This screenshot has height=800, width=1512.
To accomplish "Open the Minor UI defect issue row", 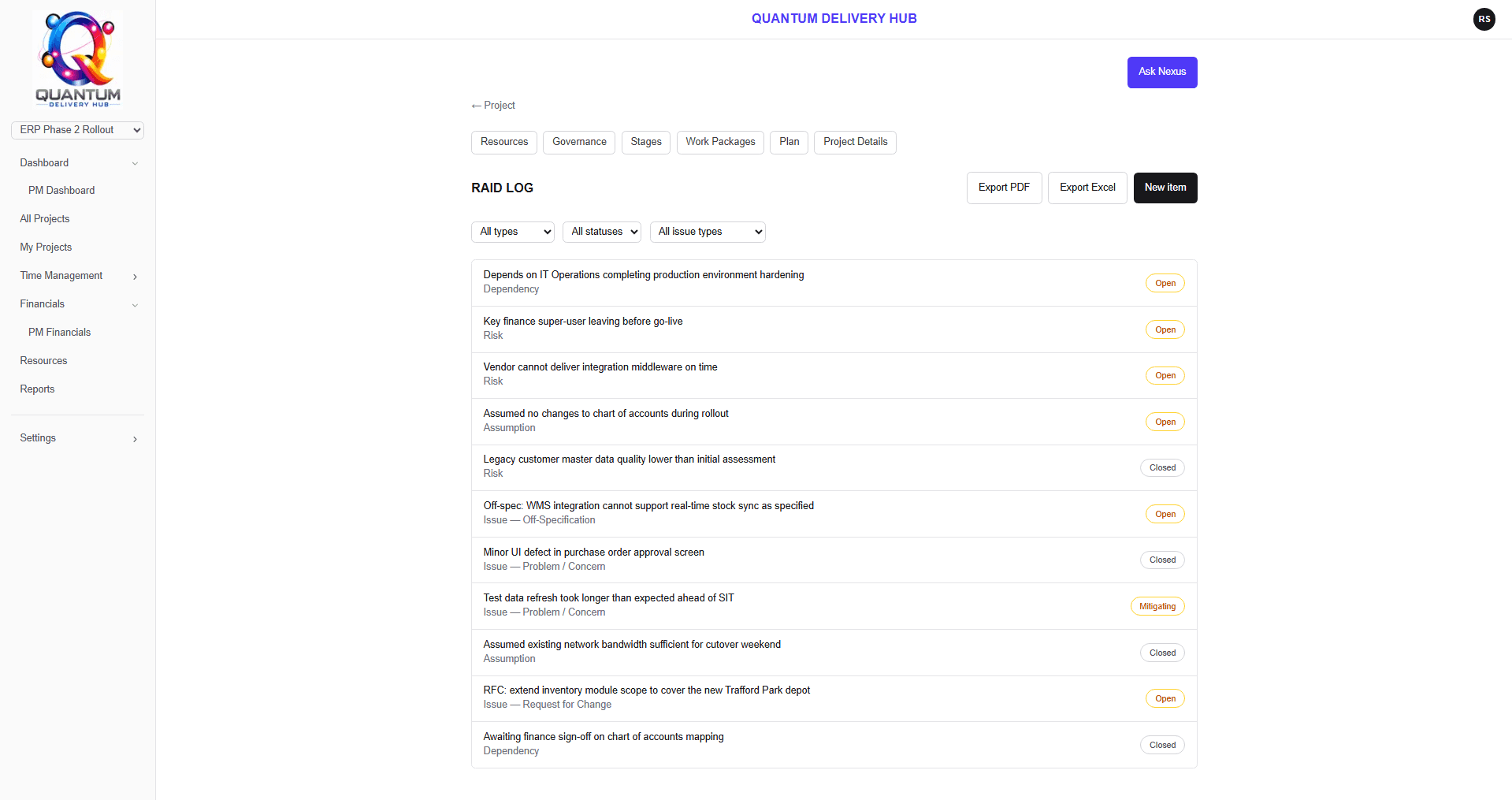I will click(834, 560).
